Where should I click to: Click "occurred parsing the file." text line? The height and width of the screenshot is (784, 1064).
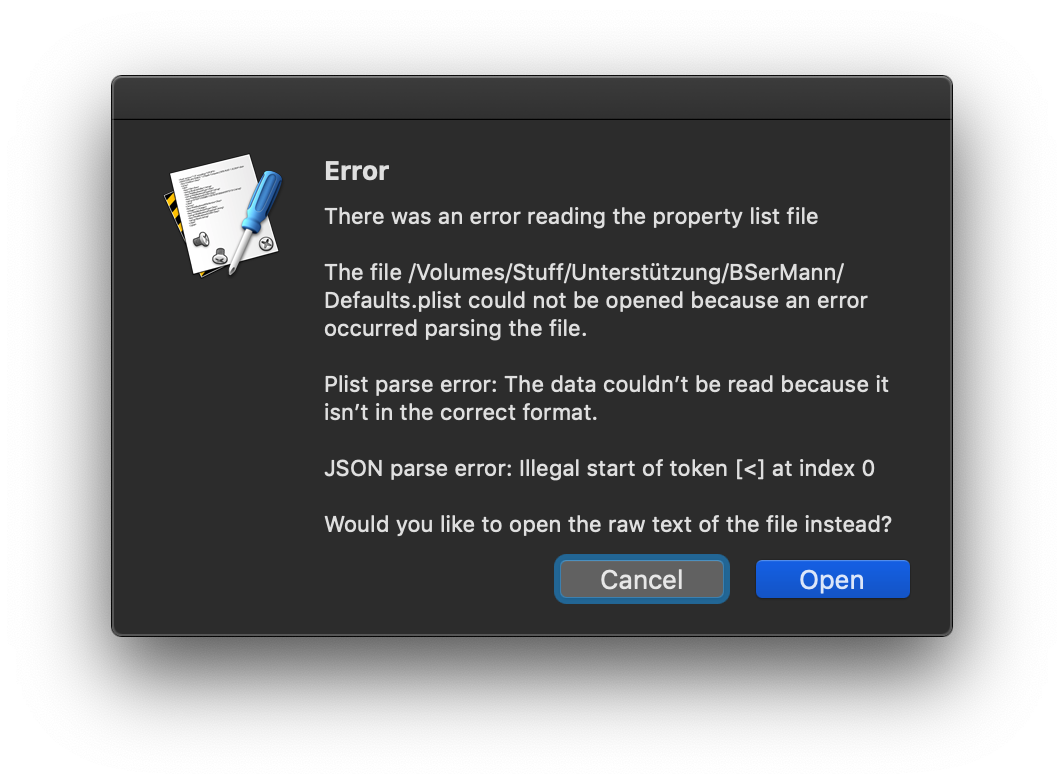click(x=455, y=328)
